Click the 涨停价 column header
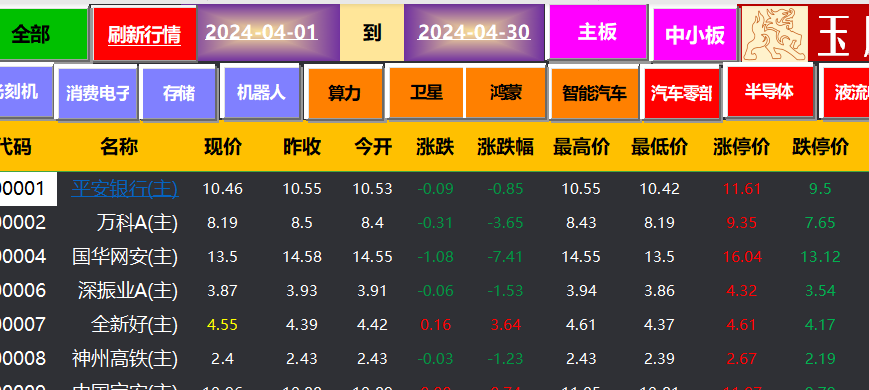This screenshot has width=869, height=390. tap(742, 147)
